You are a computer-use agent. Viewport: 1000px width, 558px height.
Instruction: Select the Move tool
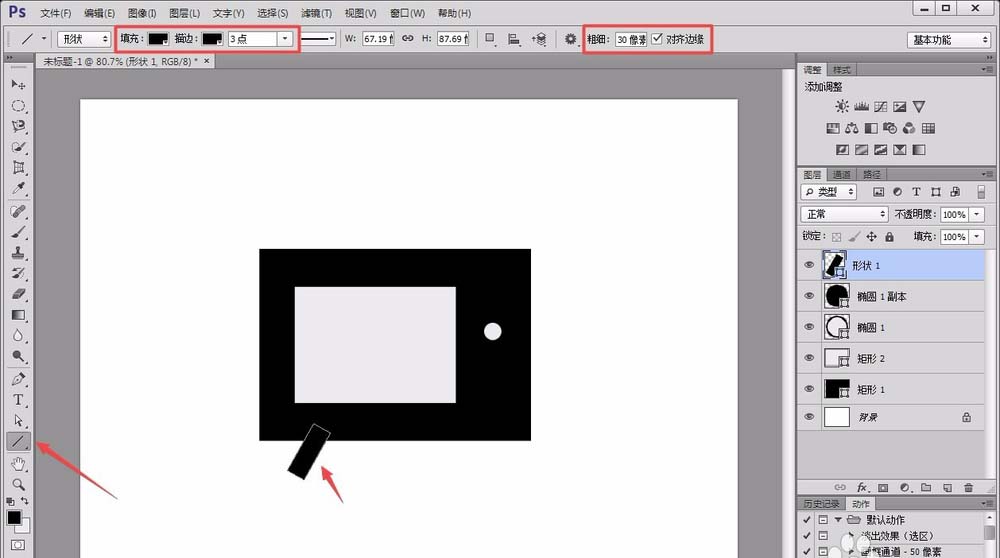coord(18,85)
